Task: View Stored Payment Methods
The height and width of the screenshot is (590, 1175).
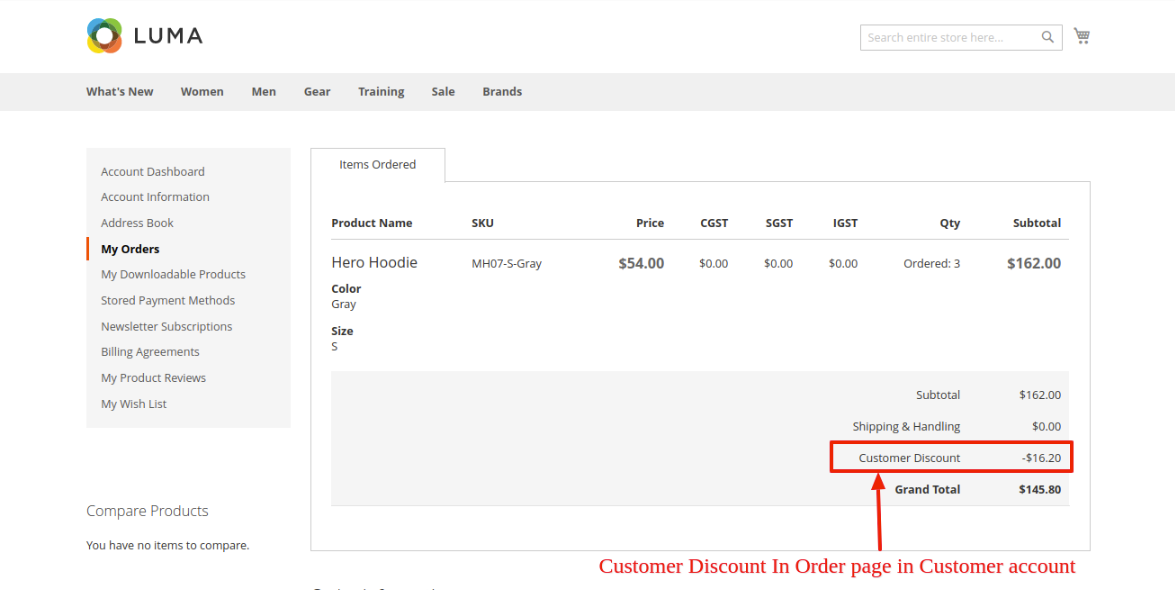Action: click(x=168, y=300)
